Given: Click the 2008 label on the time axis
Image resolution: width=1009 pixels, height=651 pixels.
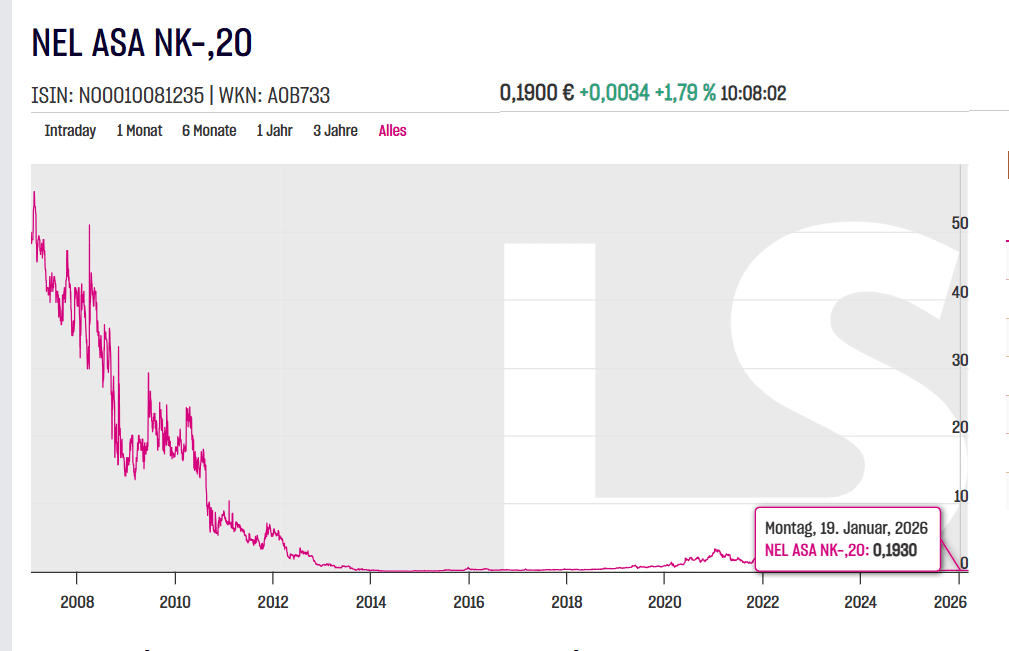Looking at the screenshot, I should click(x=77, y=602).
